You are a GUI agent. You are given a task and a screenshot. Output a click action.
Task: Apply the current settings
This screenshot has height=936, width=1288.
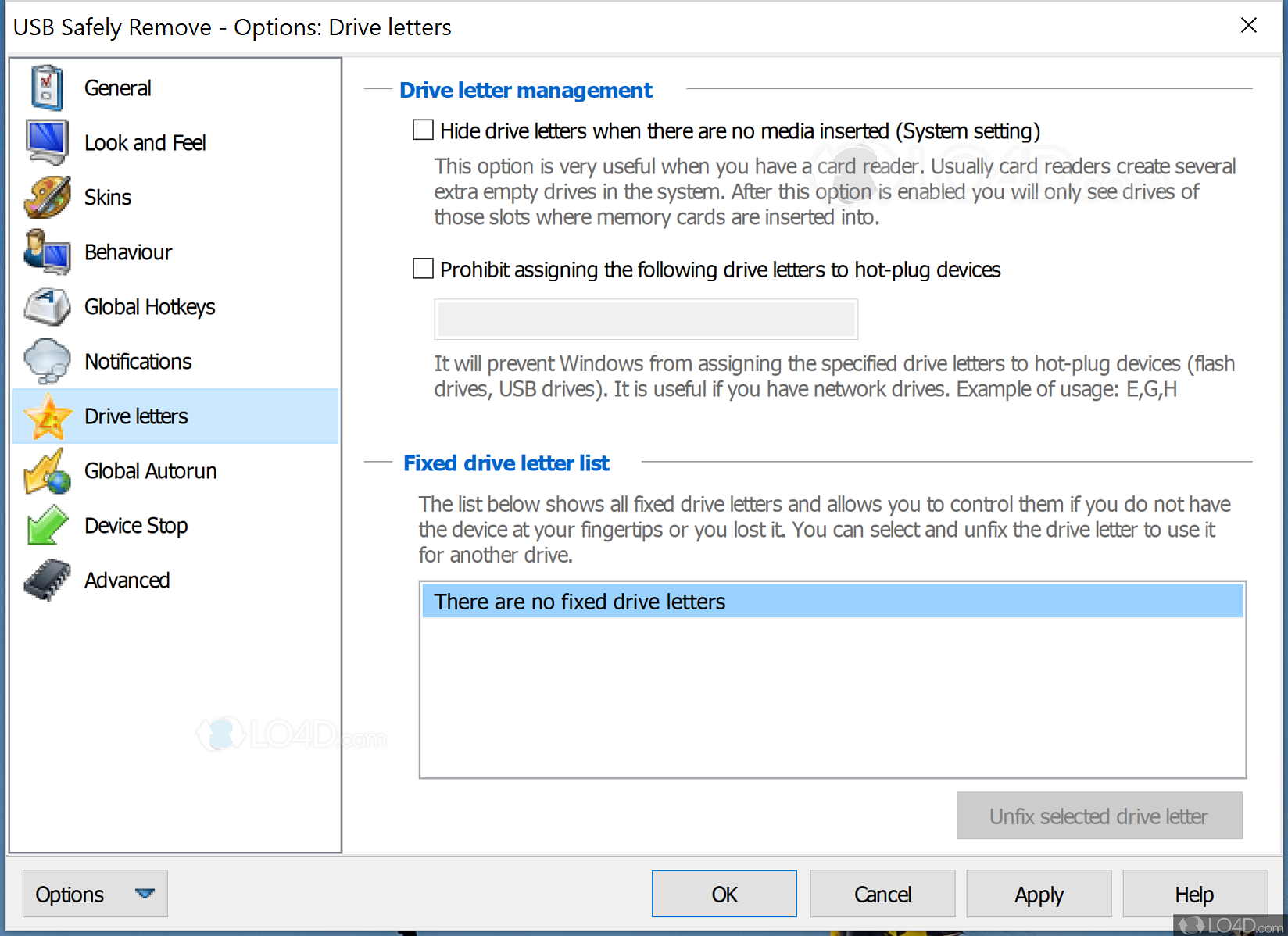coord(1038,893)
